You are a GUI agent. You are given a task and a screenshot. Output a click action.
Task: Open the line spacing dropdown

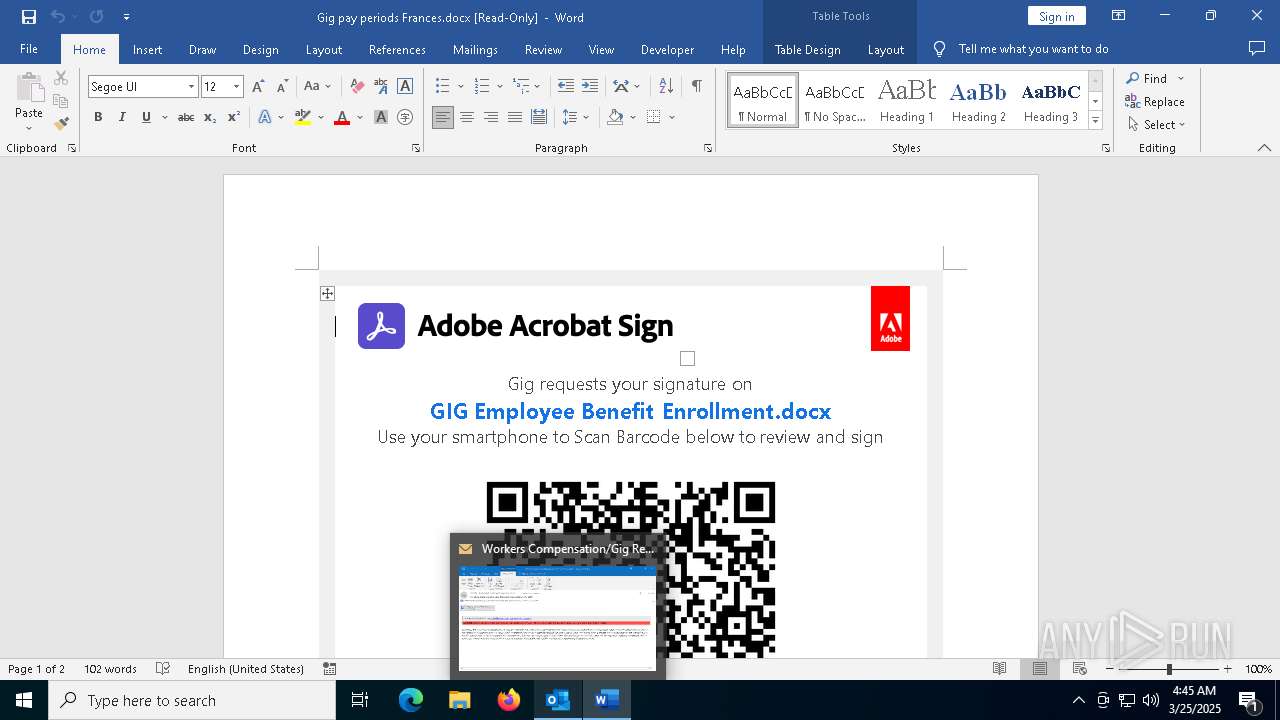[586, 117]
